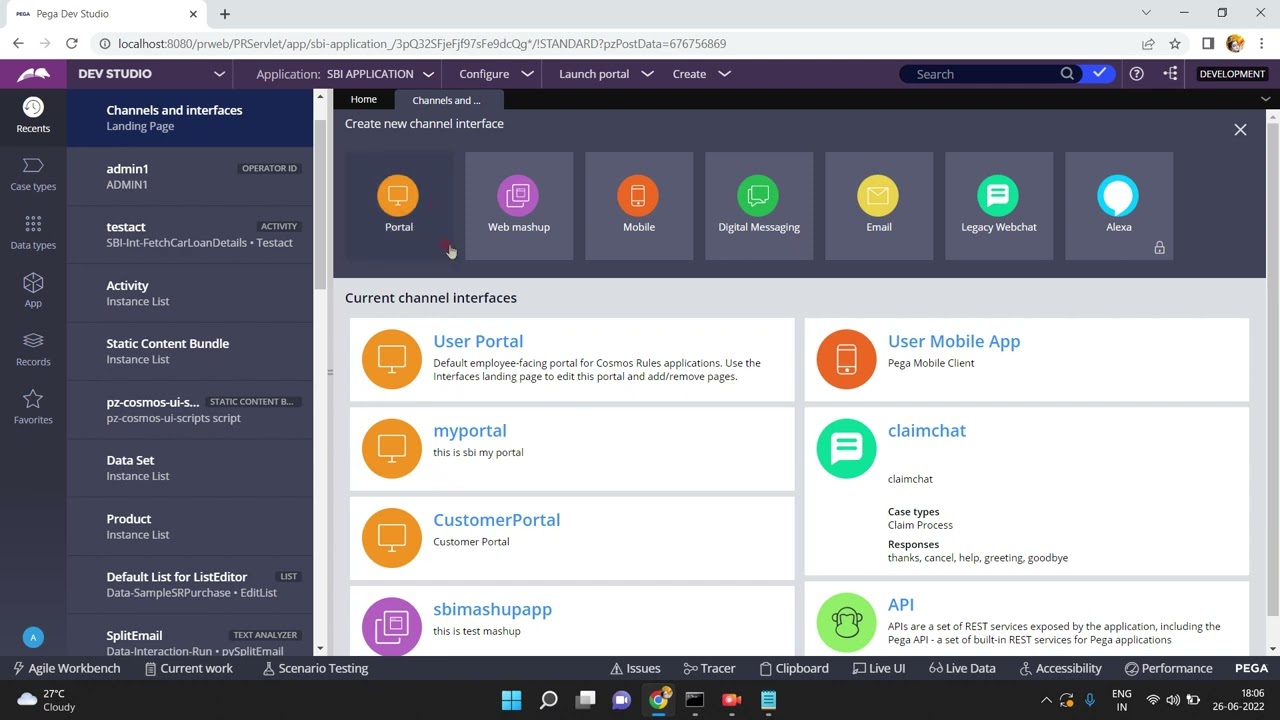
Task: Select the Channels and... tab
Action: pyautogui.click(x=447, y=100)
